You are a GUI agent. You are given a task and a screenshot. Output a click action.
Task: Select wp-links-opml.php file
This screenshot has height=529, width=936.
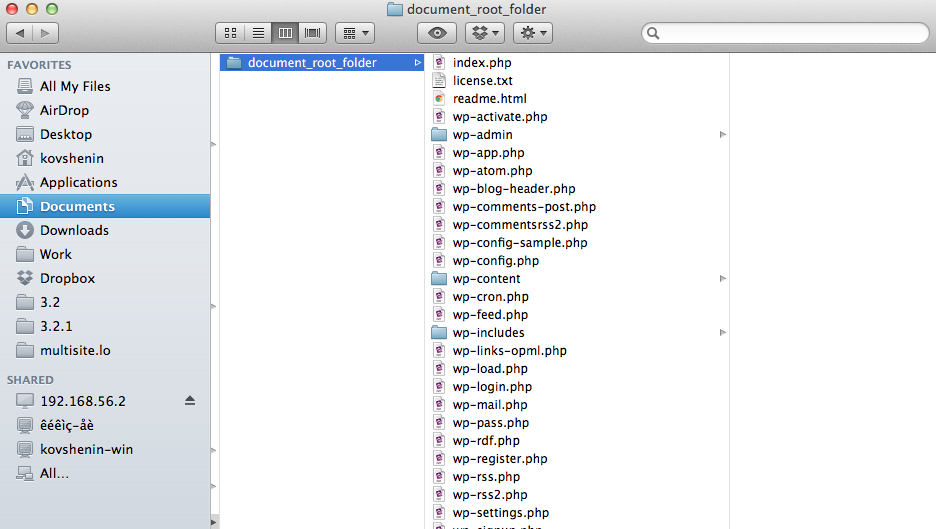coord(577,350)
